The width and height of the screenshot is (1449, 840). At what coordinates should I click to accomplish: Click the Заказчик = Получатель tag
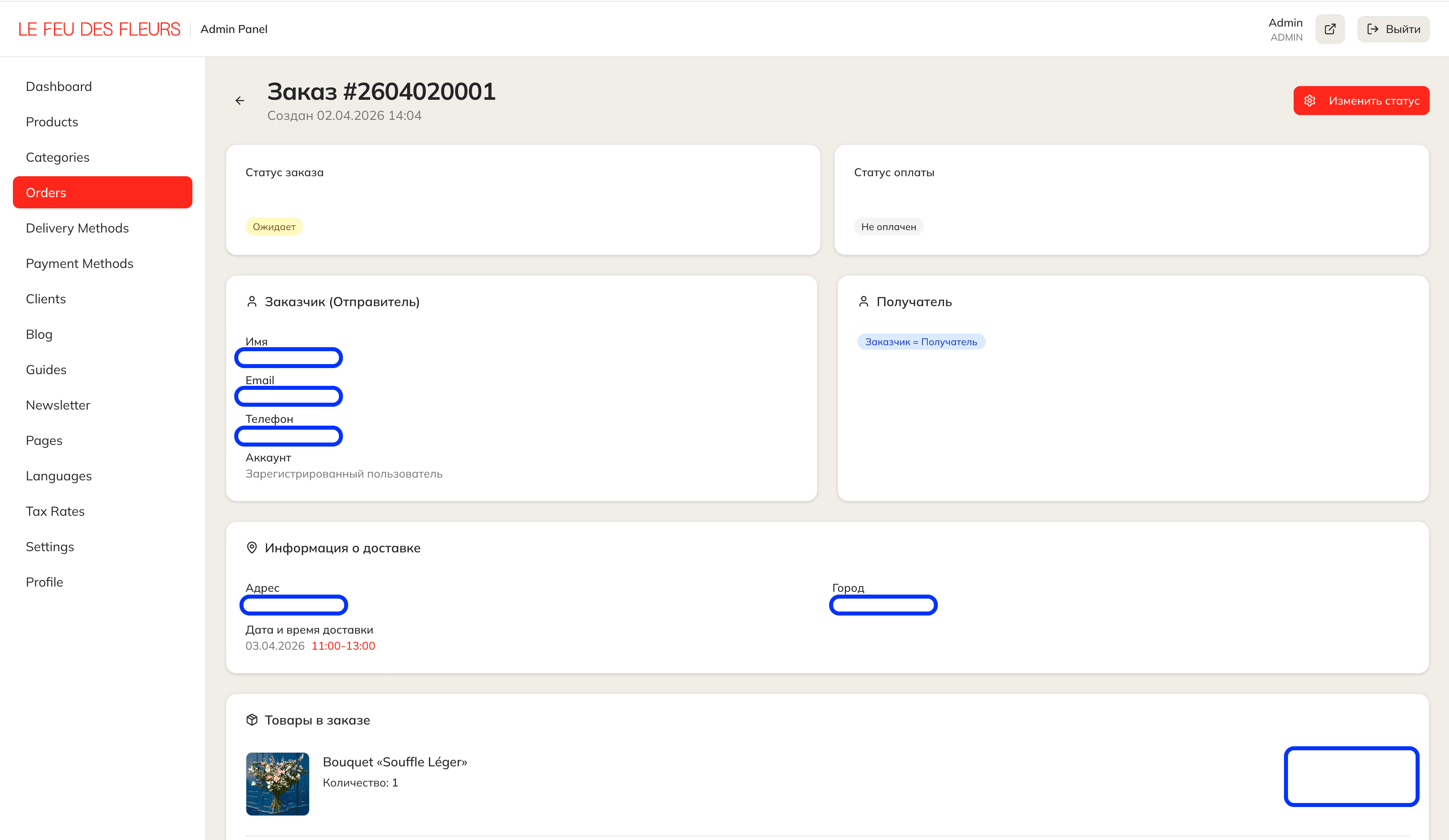click(921, 342)
